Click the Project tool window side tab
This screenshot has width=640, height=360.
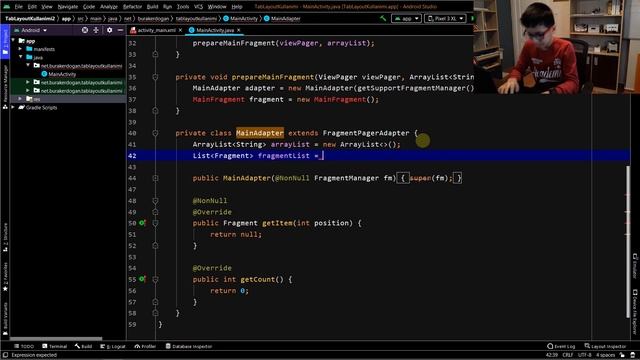(x=5, y=42)
